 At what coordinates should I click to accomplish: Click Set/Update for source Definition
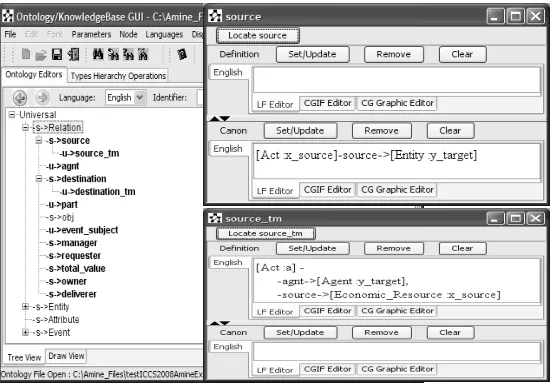(312, 54)
